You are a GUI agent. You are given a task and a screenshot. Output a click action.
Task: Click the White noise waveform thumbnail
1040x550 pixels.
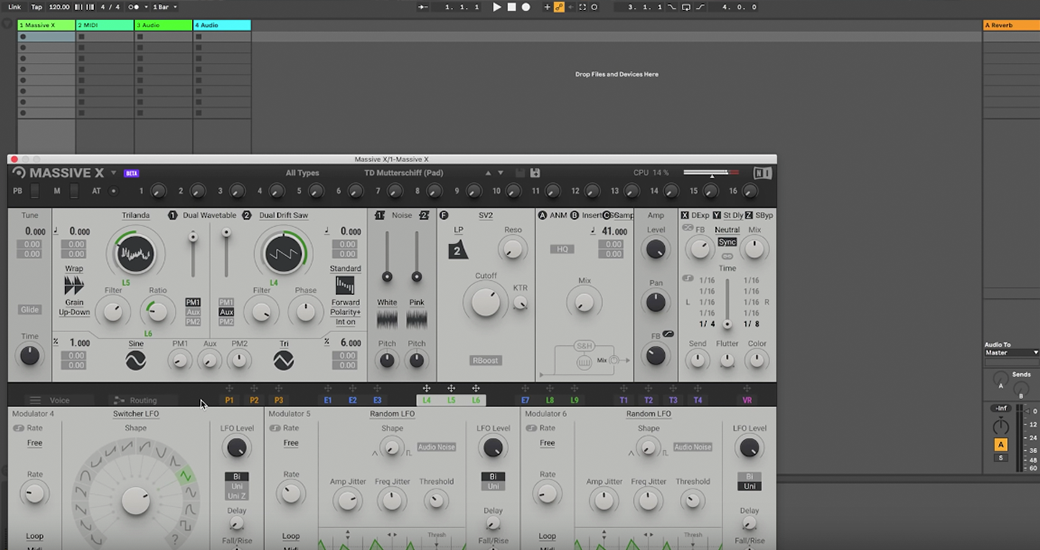pyautogui.click(x=387, y=319)
